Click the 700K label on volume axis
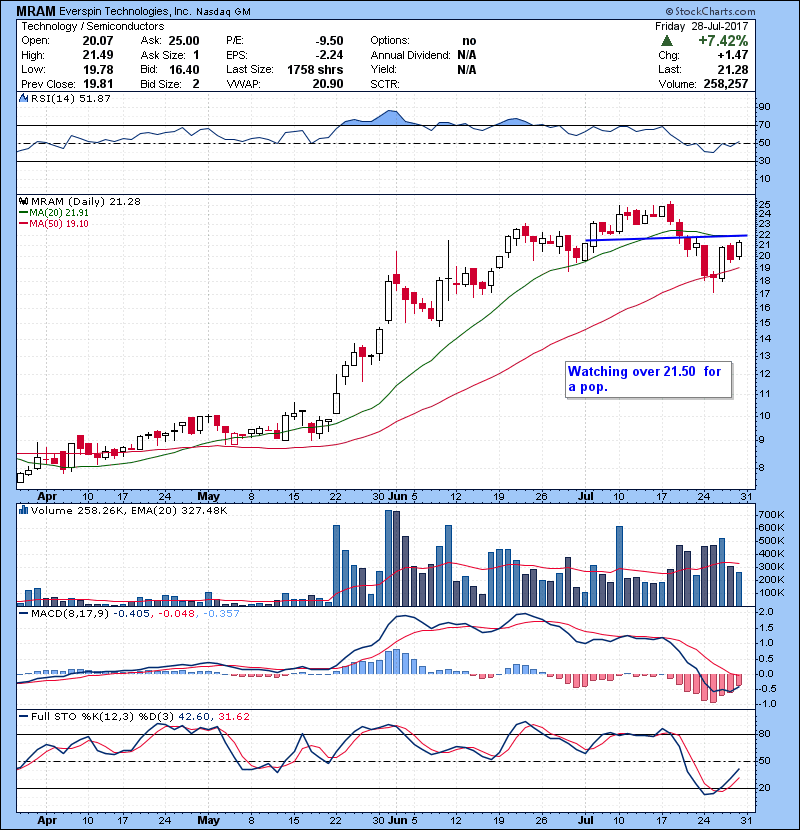The image size is (800, 830). pyautogui.click(x=771, y=515)
